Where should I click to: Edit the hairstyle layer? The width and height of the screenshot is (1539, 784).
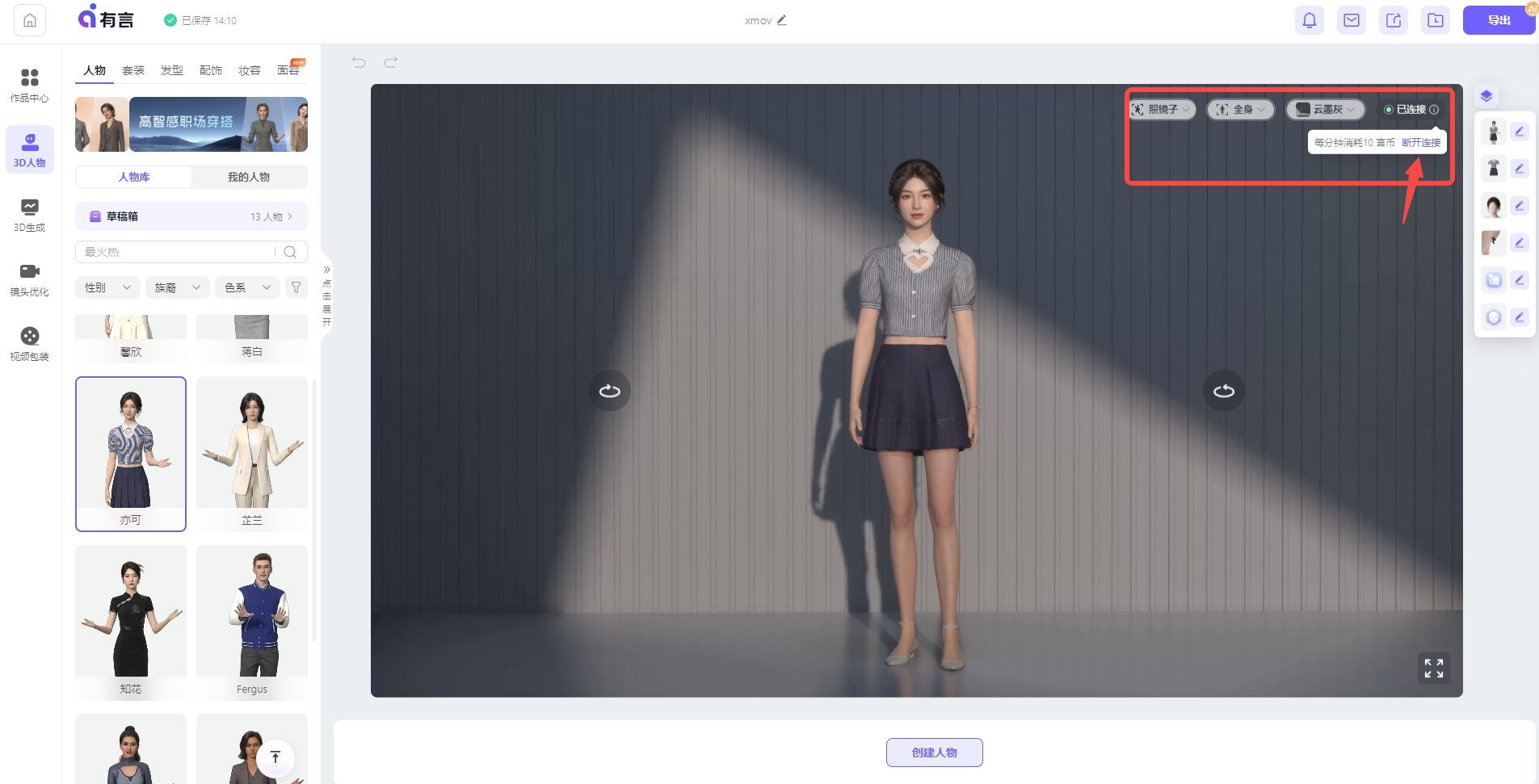(1520, 206)
